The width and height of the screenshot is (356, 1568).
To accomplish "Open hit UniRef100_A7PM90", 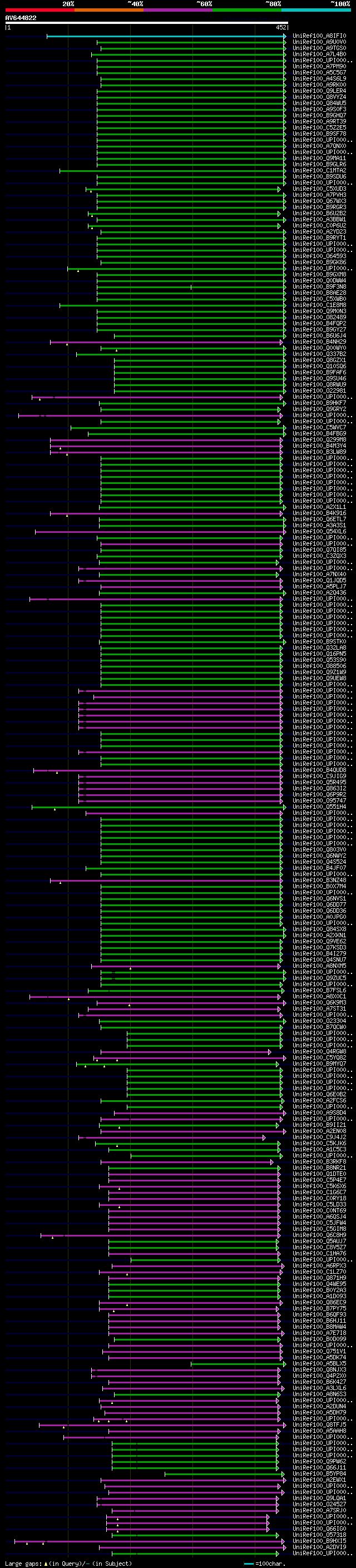I will 319,66.
